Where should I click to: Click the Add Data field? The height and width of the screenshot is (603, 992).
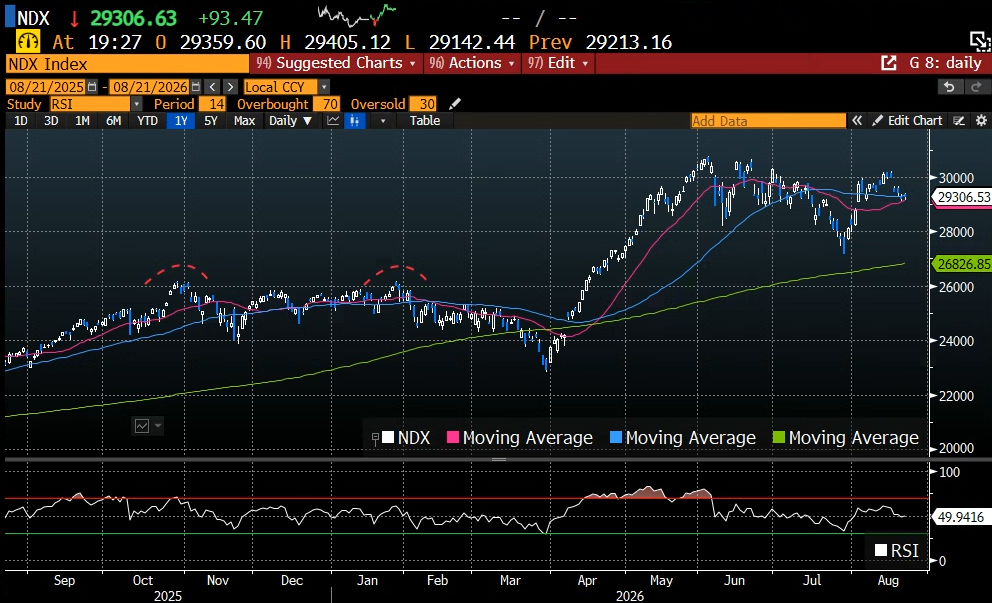[x=768, y=121]
